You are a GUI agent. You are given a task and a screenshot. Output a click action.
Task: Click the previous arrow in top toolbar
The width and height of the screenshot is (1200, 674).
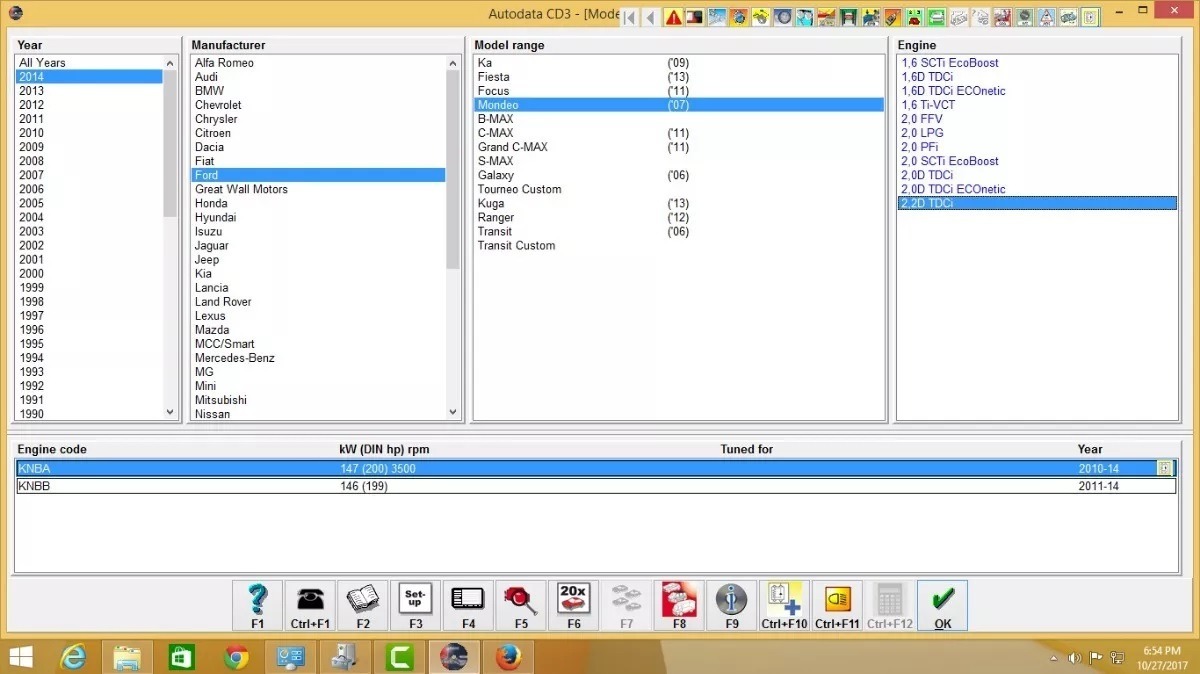[651, 17]
